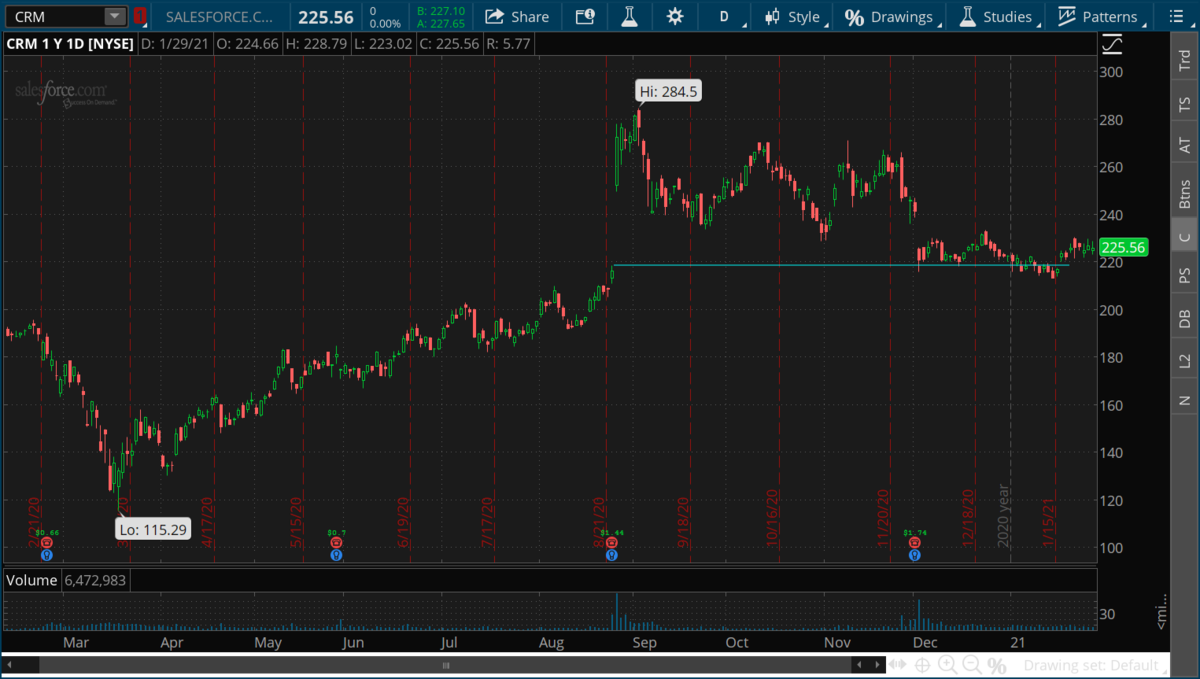Click the first scroll arrow right of scrollbar track

click(x=859, y=665)
